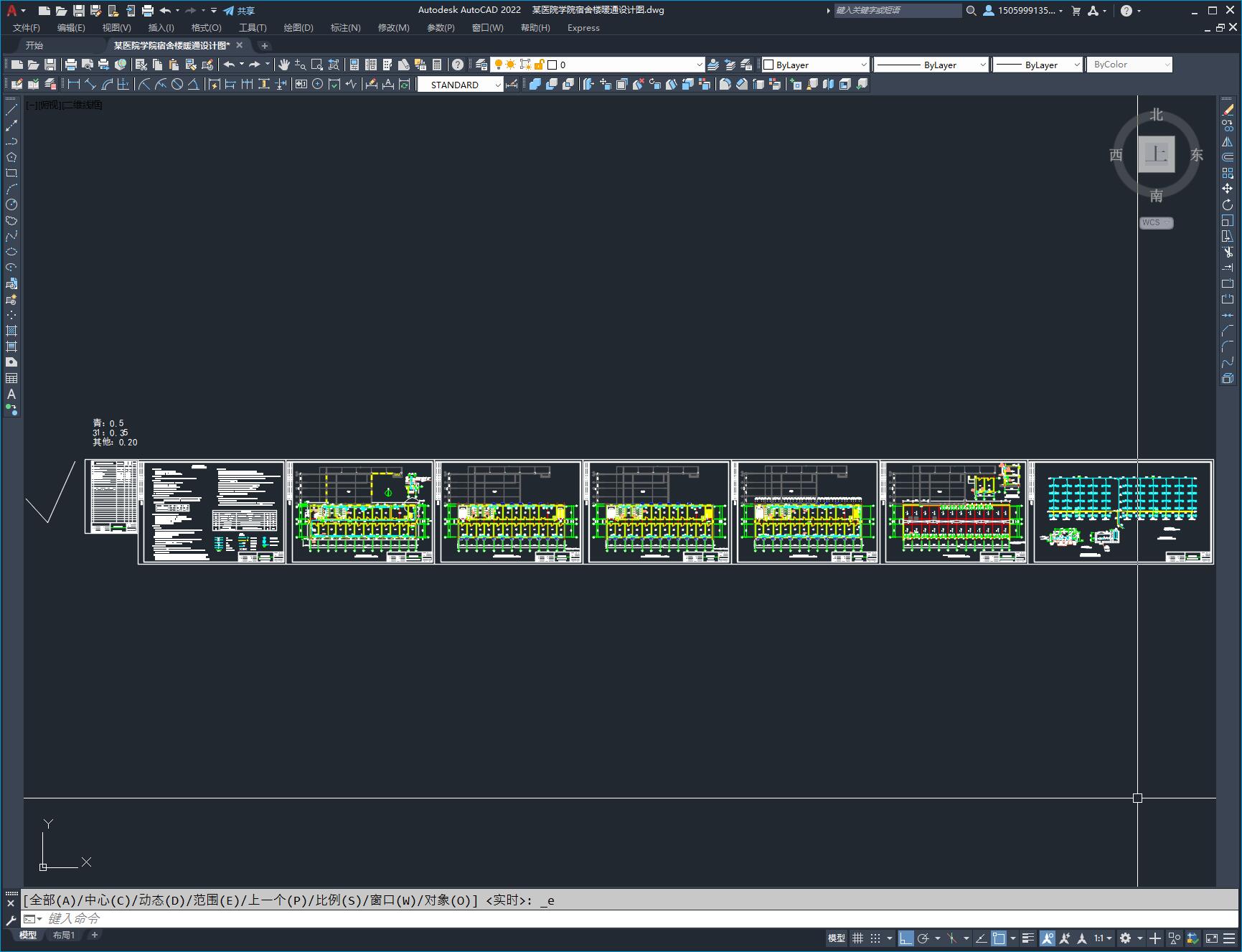Select the Hatch tool
Screen dimensions: 1242x952
pyautogui.click(x=11, y=331)
